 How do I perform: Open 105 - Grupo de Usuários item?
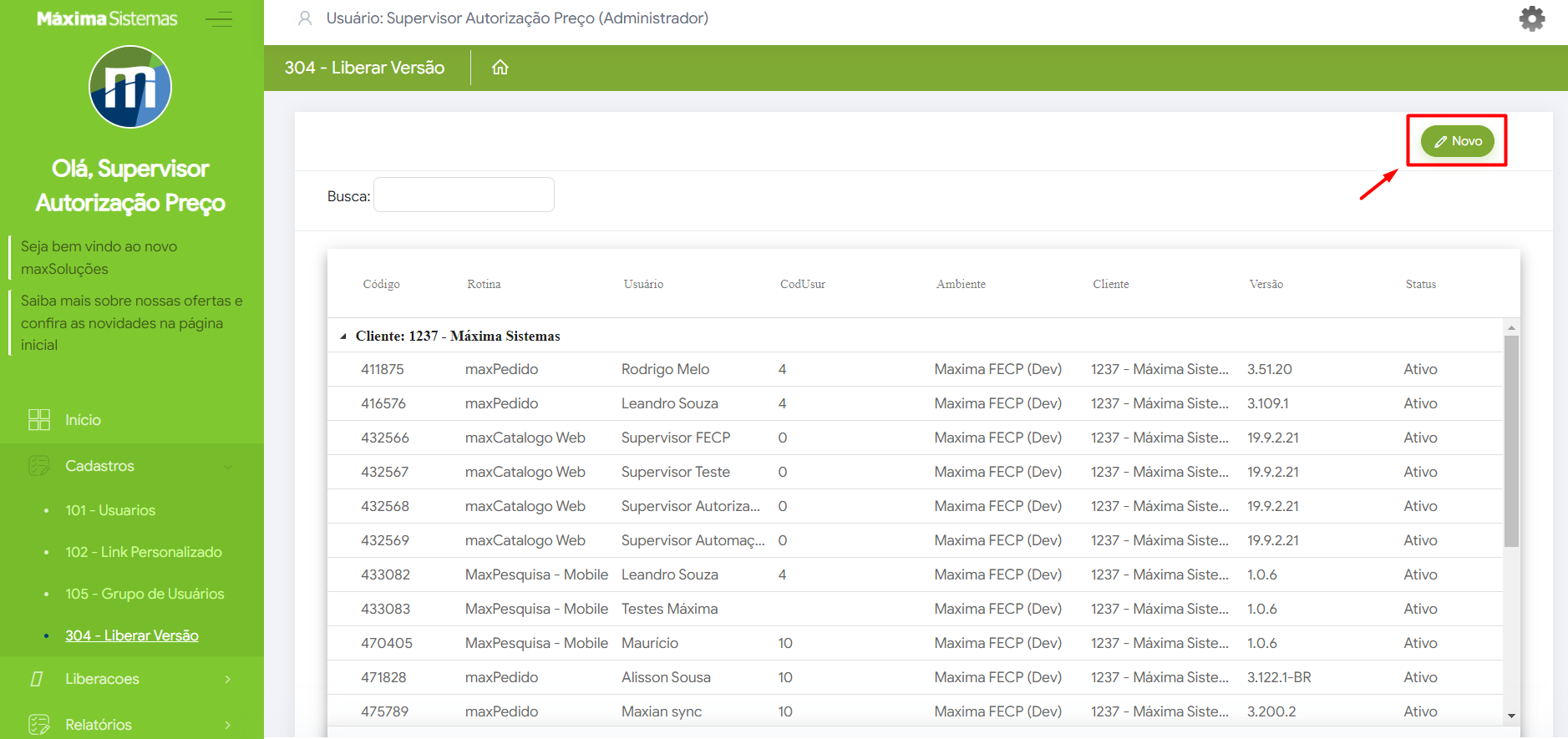click(145, 594)
